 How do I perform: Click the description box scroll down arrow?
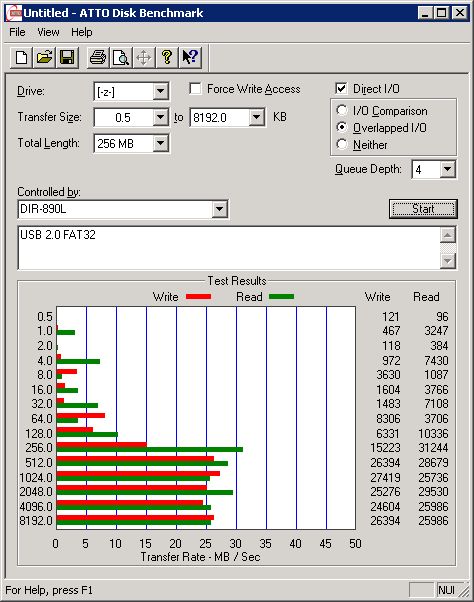448,261
